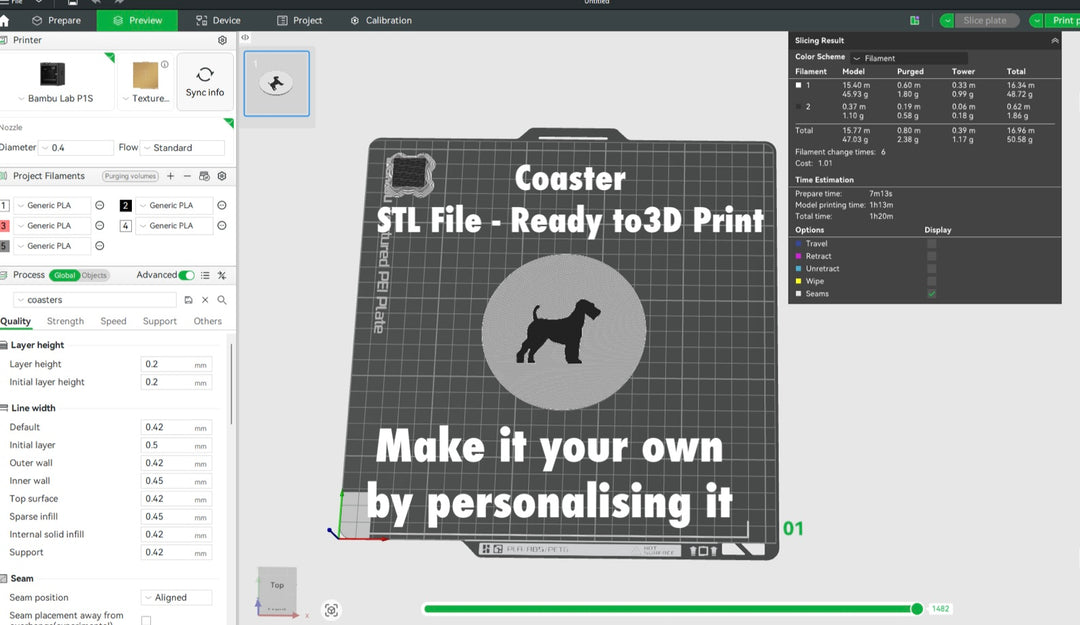Click the camera snapshot icon below the viewport
The width and height of the screenshot is (1080, 625).
(331, 609)
